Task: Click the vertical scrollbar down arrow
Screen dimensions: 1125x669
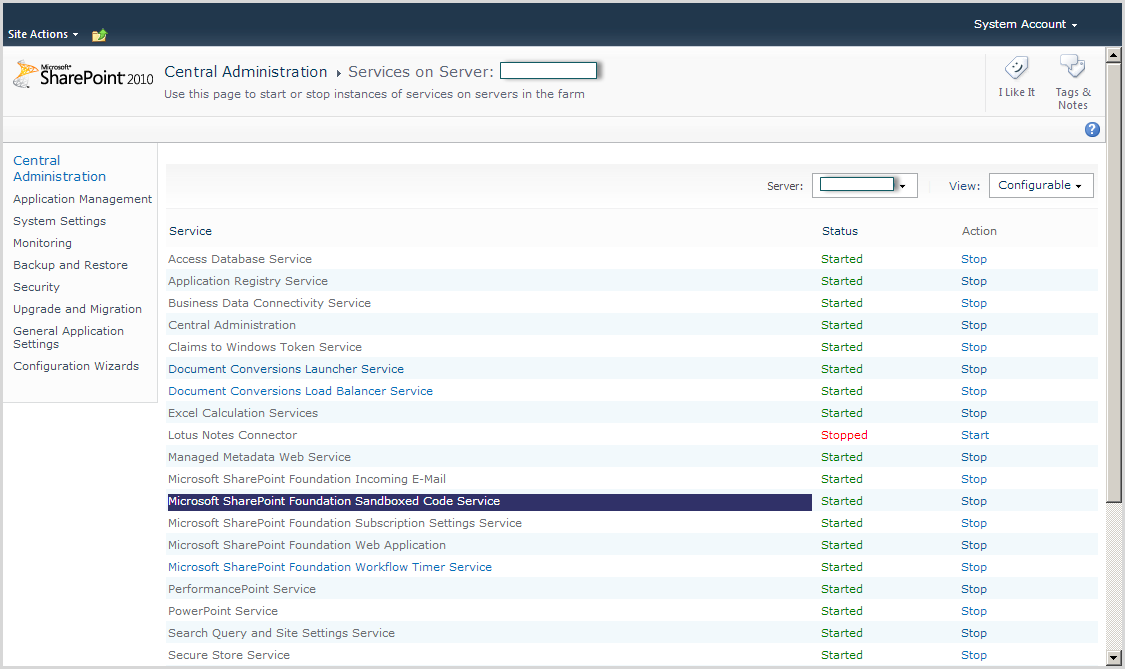Action: (x=1114, y=658)
